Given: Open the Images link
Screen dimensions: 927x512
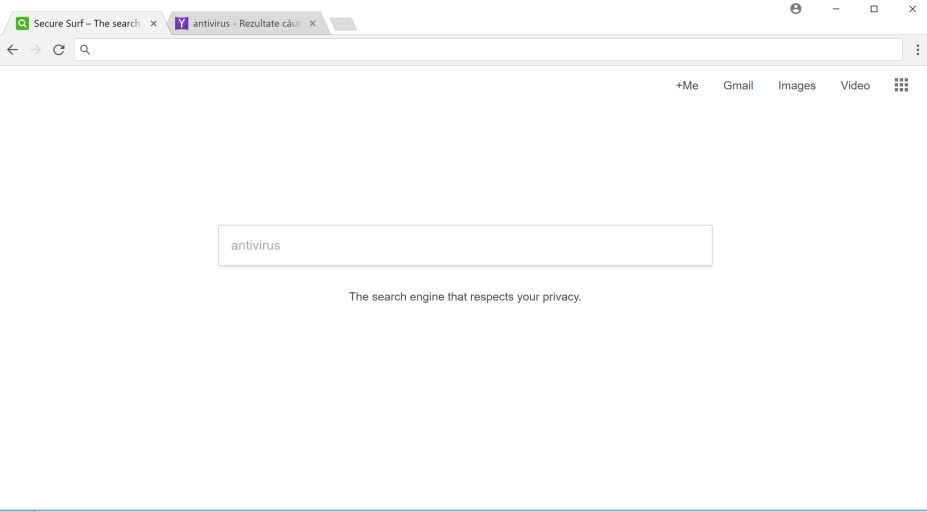Looking at the screenshot, I should (x=797, y=86).
